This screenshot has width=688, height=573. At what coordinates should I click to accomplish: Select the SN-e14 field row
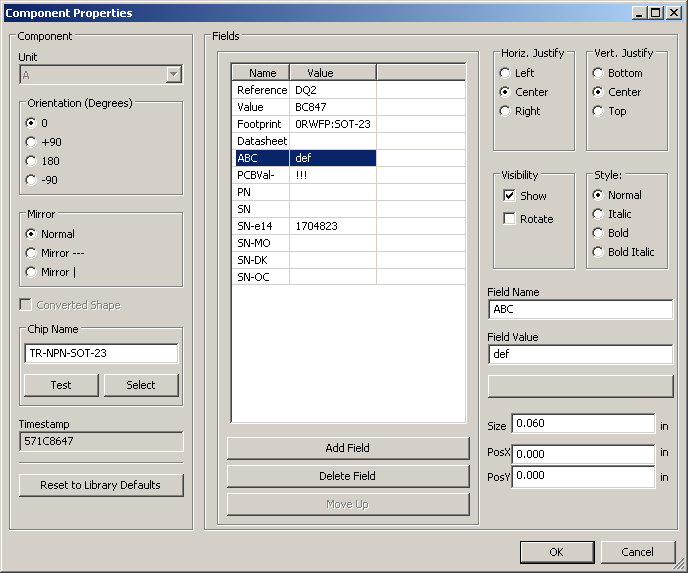(348, 226)
